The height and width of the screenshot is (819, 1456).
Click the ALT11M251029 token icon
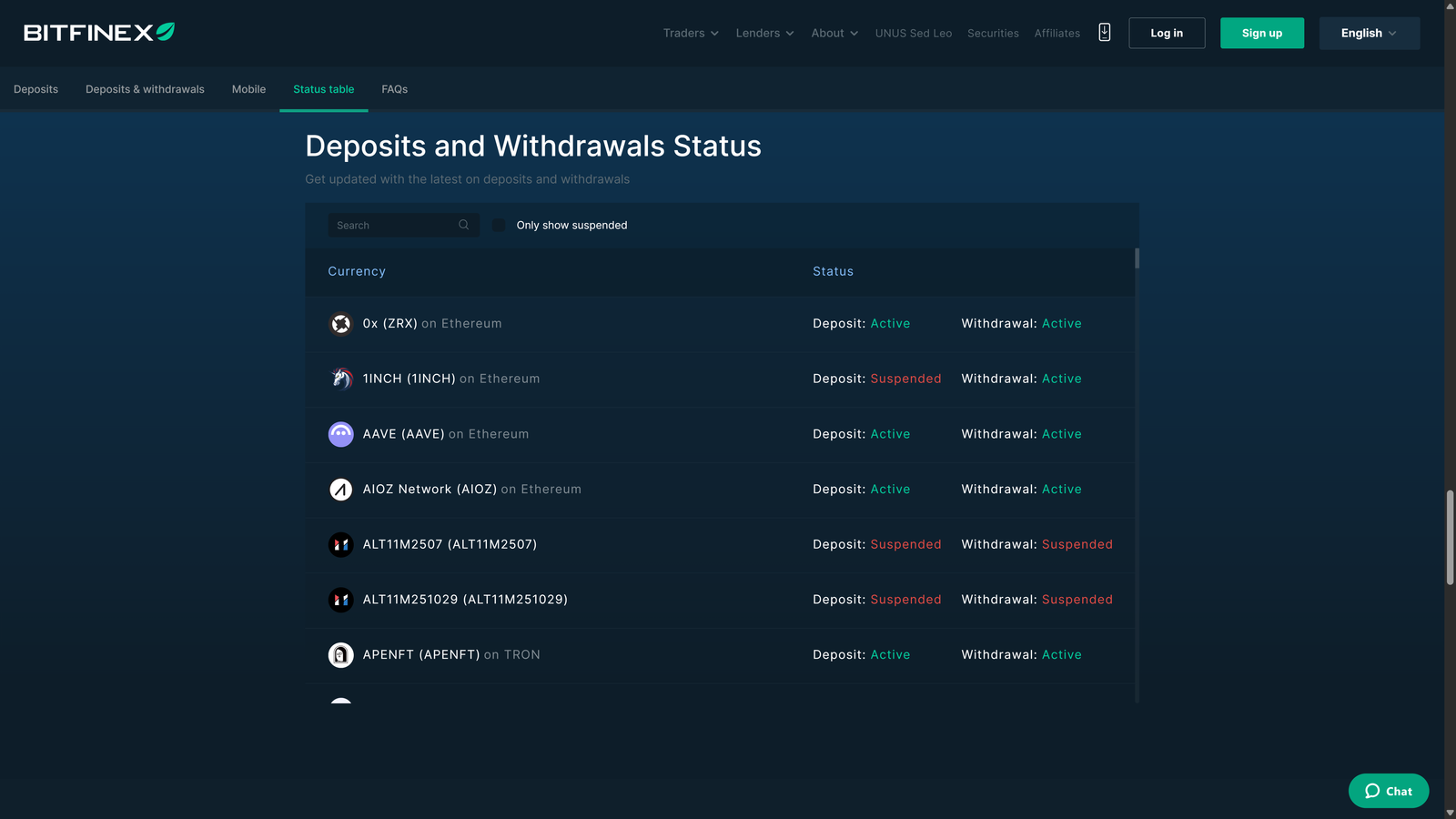pos(340,600)
